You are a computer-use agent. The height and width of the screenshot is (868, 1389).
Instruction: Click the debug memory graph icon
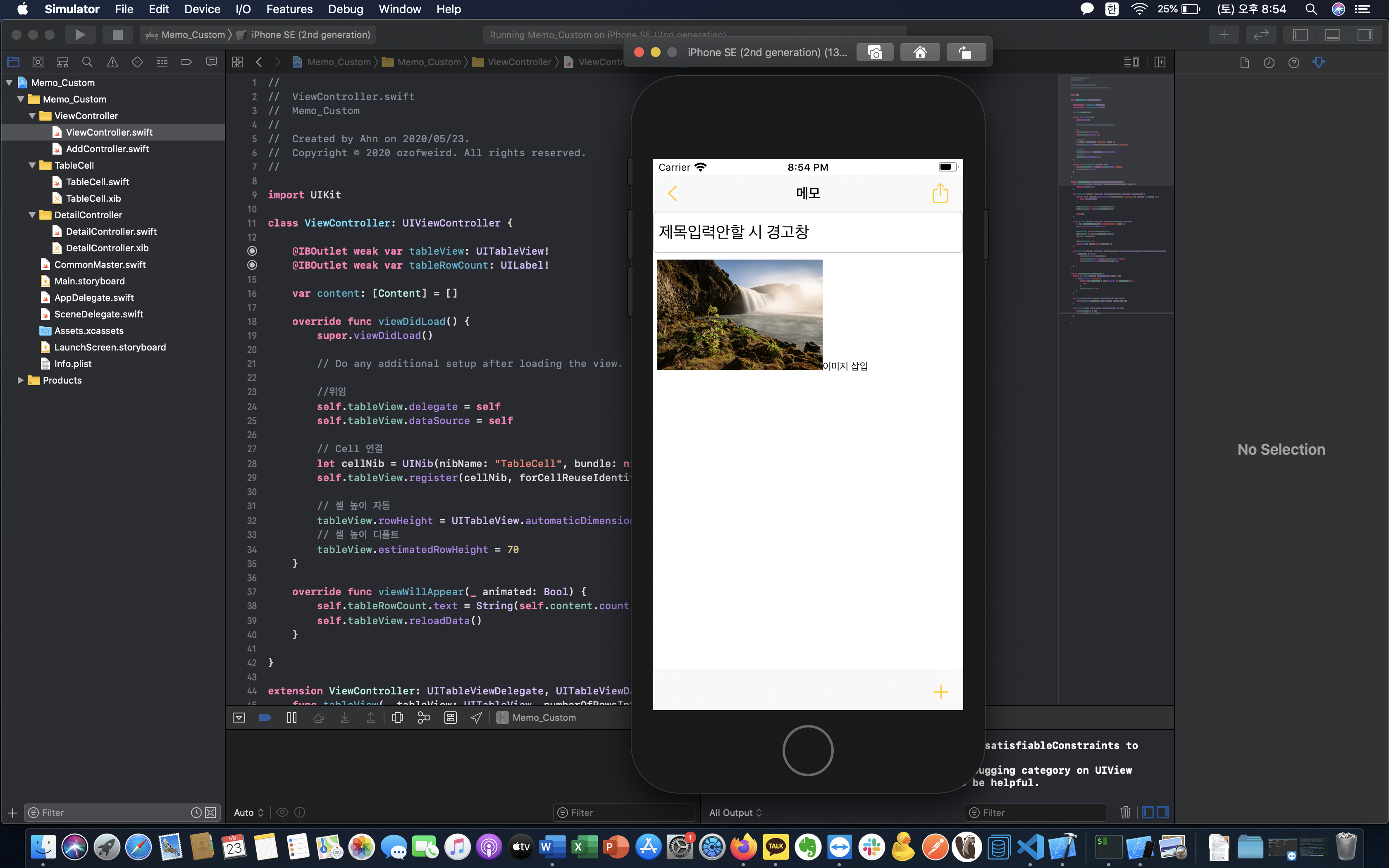click(x=424, y=718)
